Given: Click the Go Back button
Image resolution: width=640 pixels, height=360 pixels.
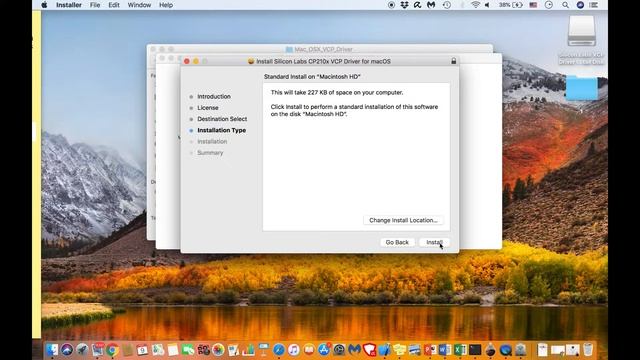Looking at the screenshot, I should (x=397, y=242).
